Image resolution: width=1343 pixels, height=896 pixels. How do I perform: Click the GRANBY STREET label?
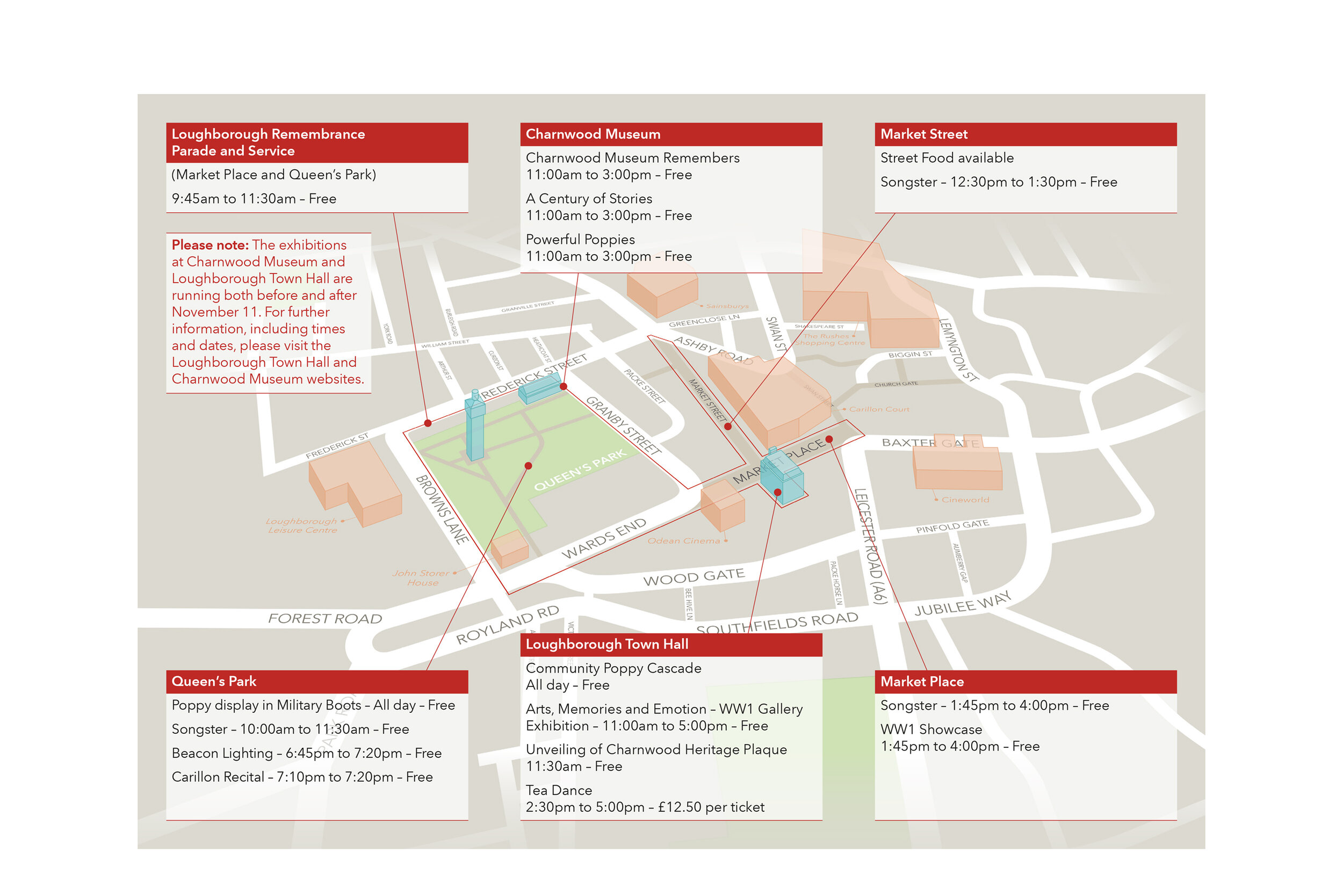(x=623, y=425)
